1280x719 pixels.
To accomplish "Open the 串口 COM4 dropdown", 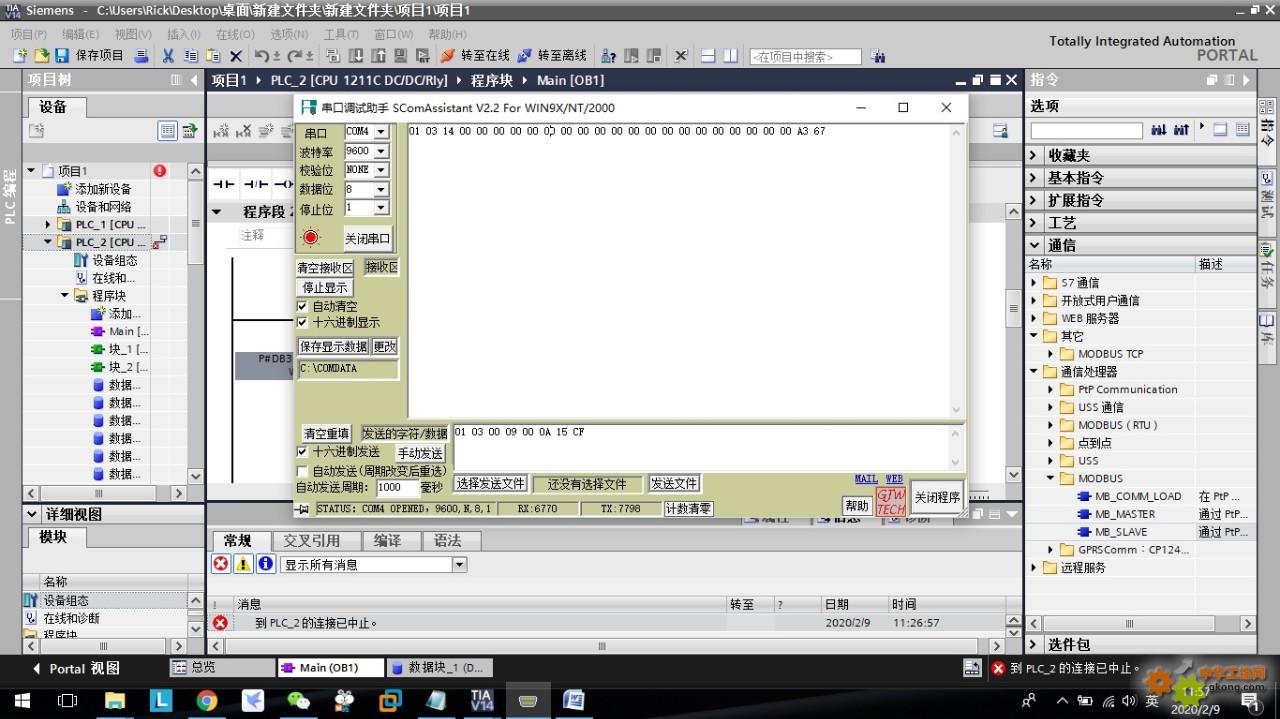I will point(380,132).
